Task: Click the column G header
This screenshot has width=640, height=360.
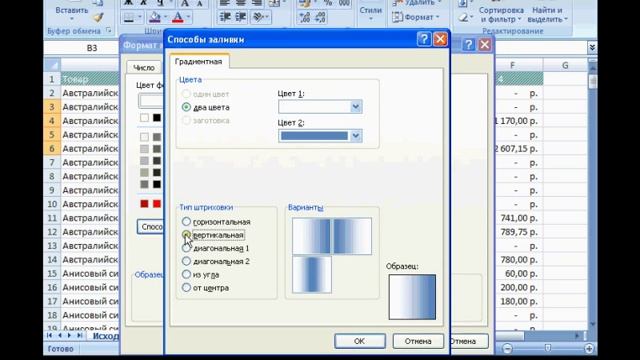Action: pyautogui.click(x=565, y=65)
